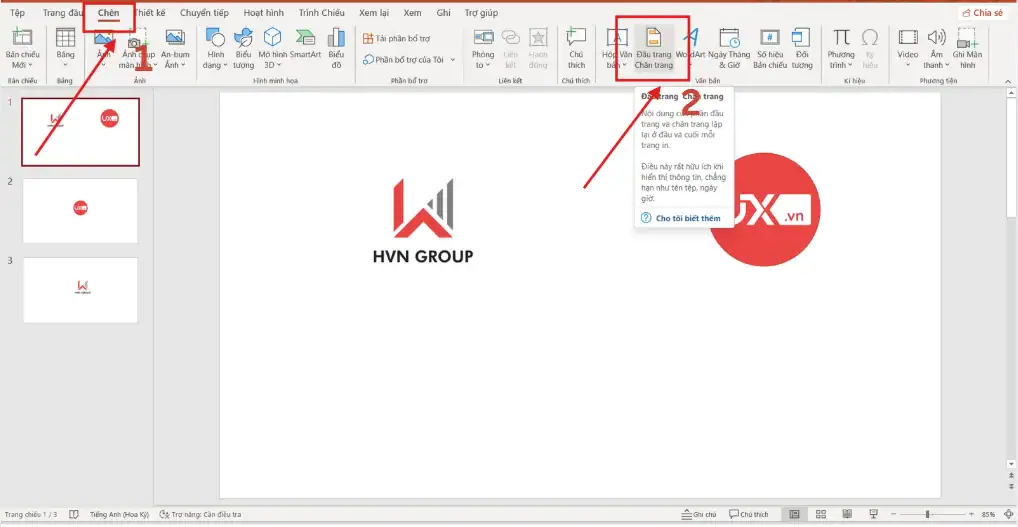This screenshot has width=1018, height=527.
Task: Open the Trợ giúp help tab
Action: (481, 13)
